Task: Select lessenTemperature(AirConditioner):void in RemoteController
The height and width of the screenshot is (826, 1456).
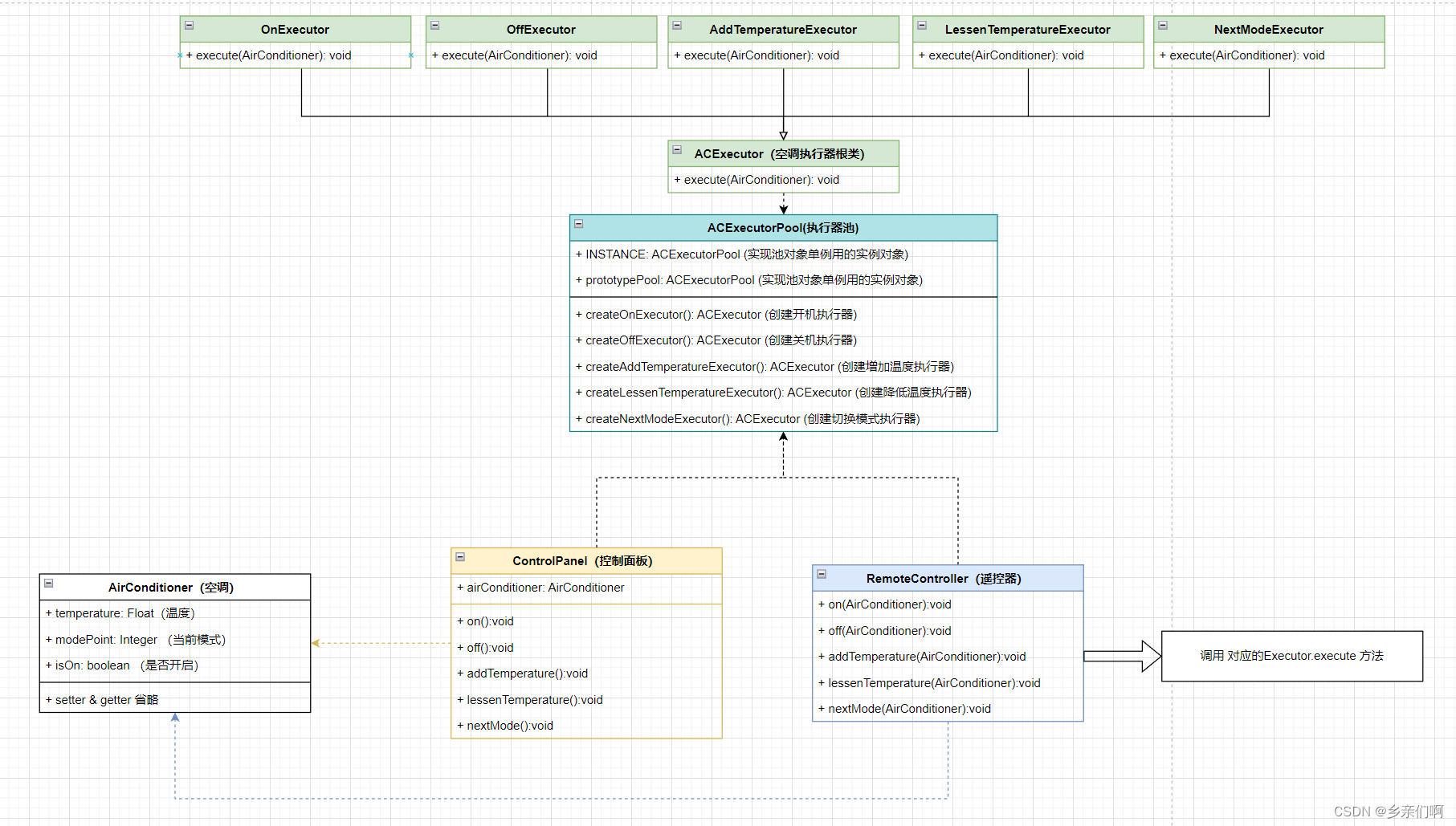Action: click(948, 683)
